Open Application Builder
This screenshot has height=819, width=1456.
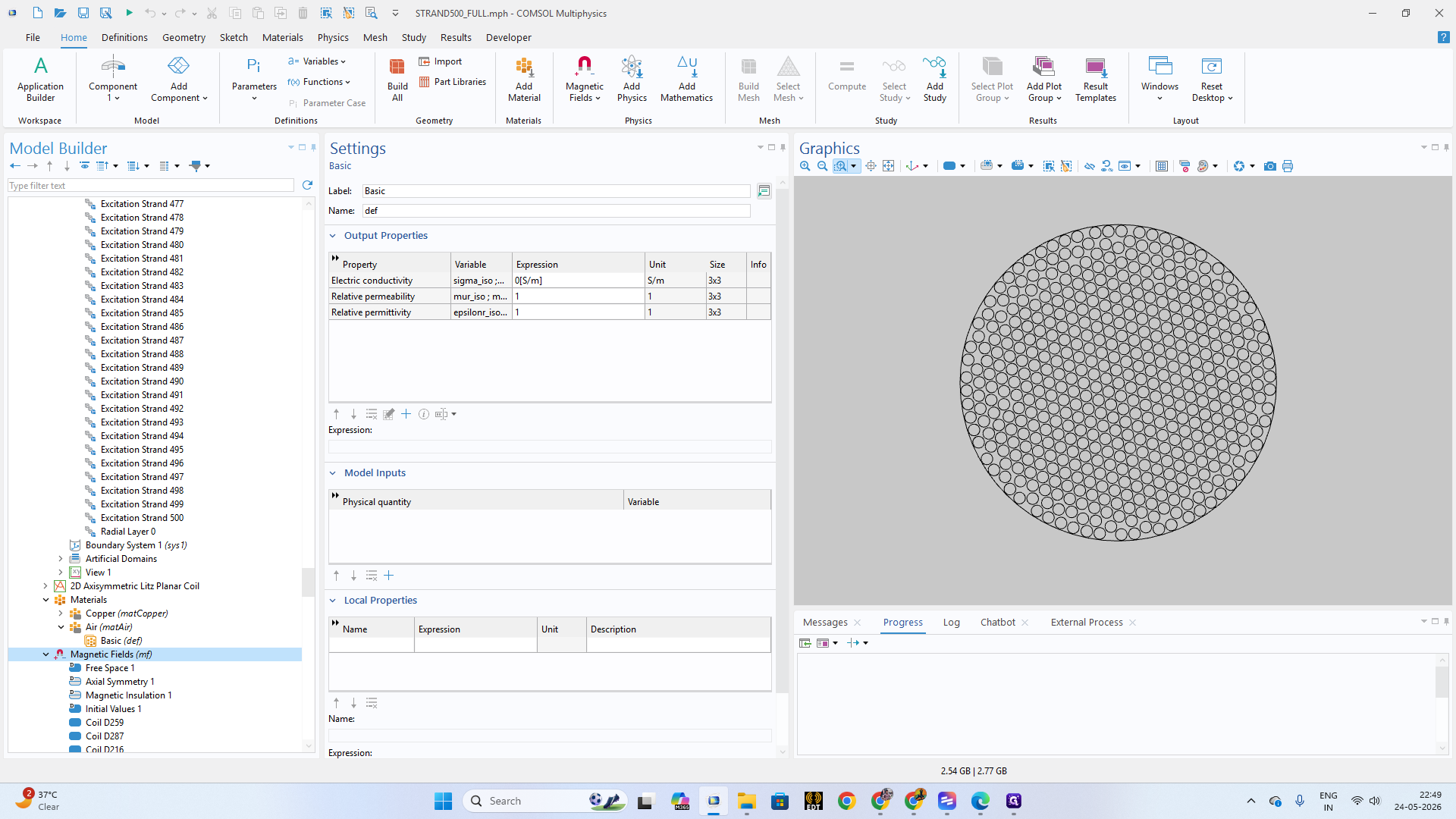[40, 79]
